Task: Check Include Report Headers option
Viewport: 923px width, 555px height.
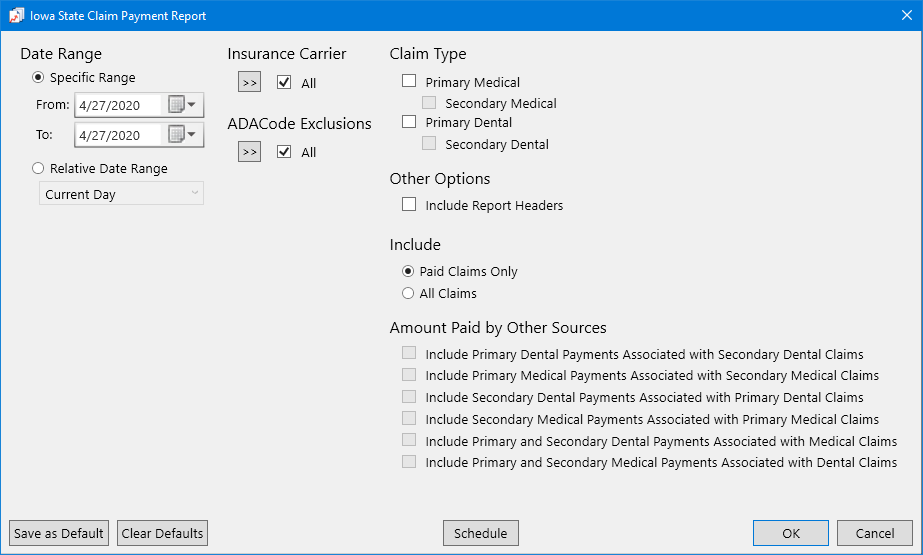Action: click(x=409, y=205)
